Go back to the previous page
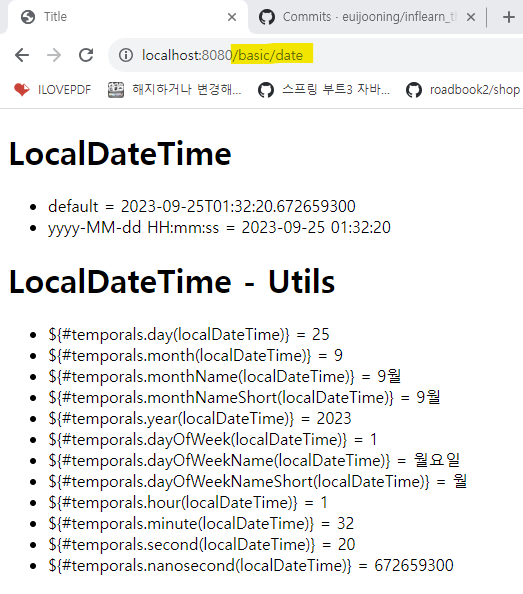Image resolution: width=523 pixels, height=594 pixels. pos(22,55)
